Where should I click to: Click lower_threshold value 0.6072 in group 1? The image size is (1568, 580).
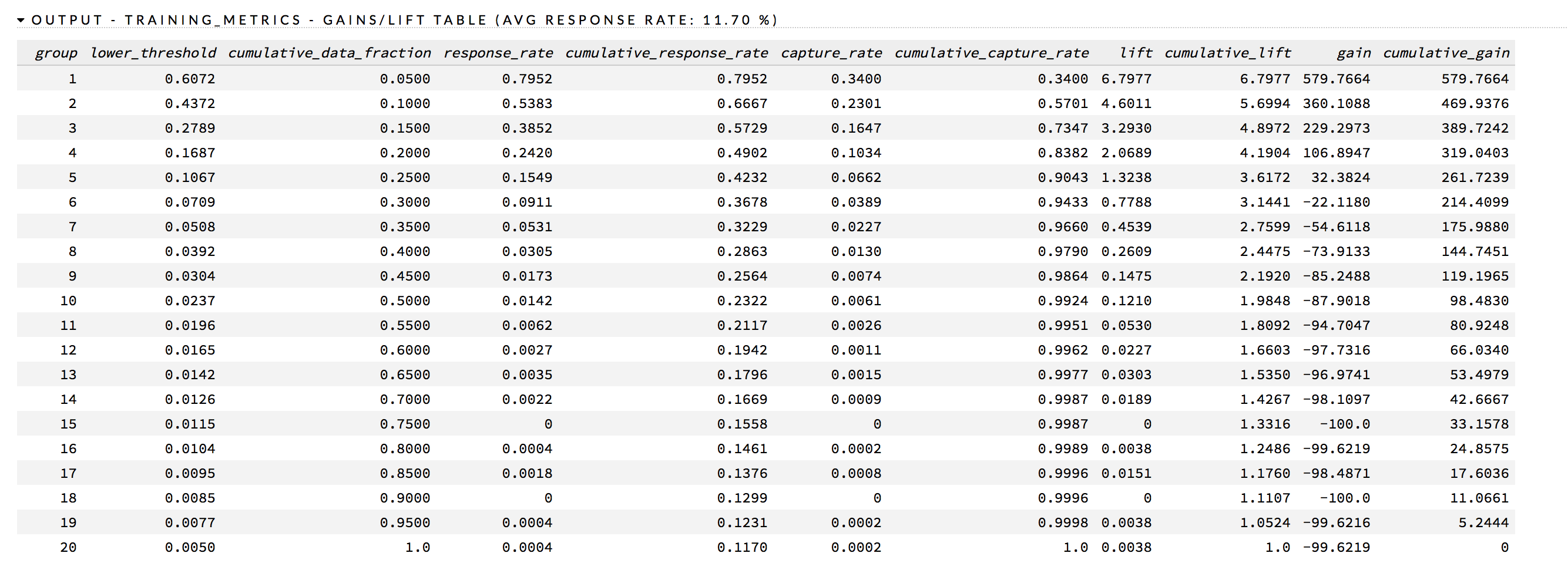point(190,79)
